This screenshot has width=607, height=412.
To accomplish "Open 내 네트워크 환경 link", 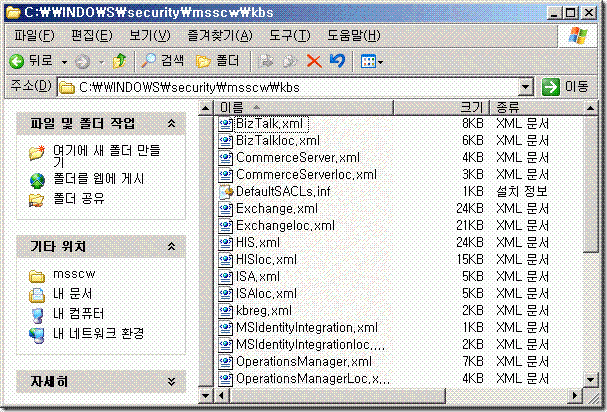I will [98, 333].
